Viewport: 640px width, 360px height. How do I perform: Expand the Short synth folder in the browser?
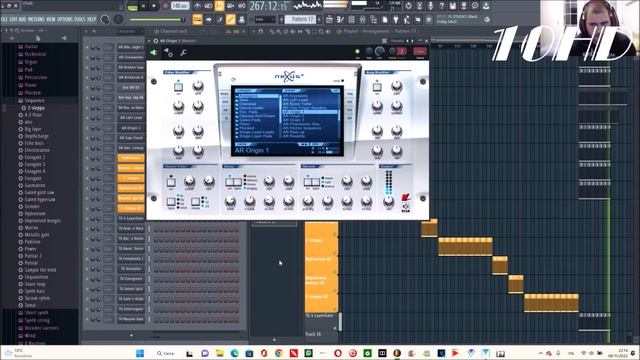(36, 313)
